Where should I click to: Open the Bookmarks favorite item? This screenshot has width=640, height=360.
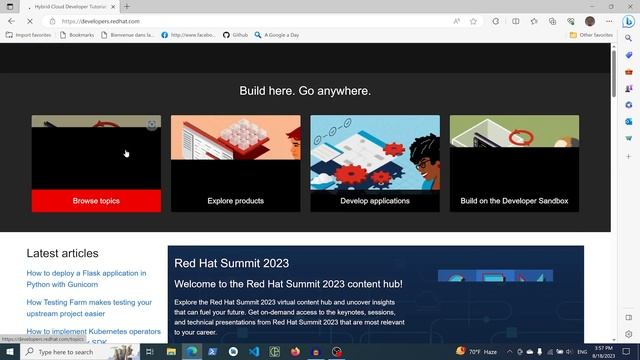[x=77, y=35]
